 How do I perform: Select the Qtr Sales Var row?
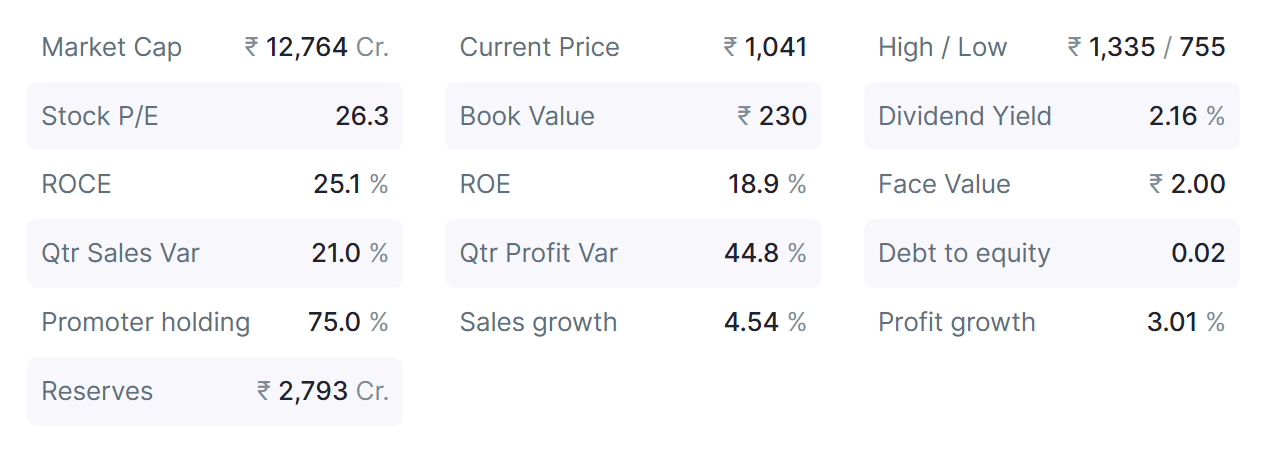[x=215, y=253]
